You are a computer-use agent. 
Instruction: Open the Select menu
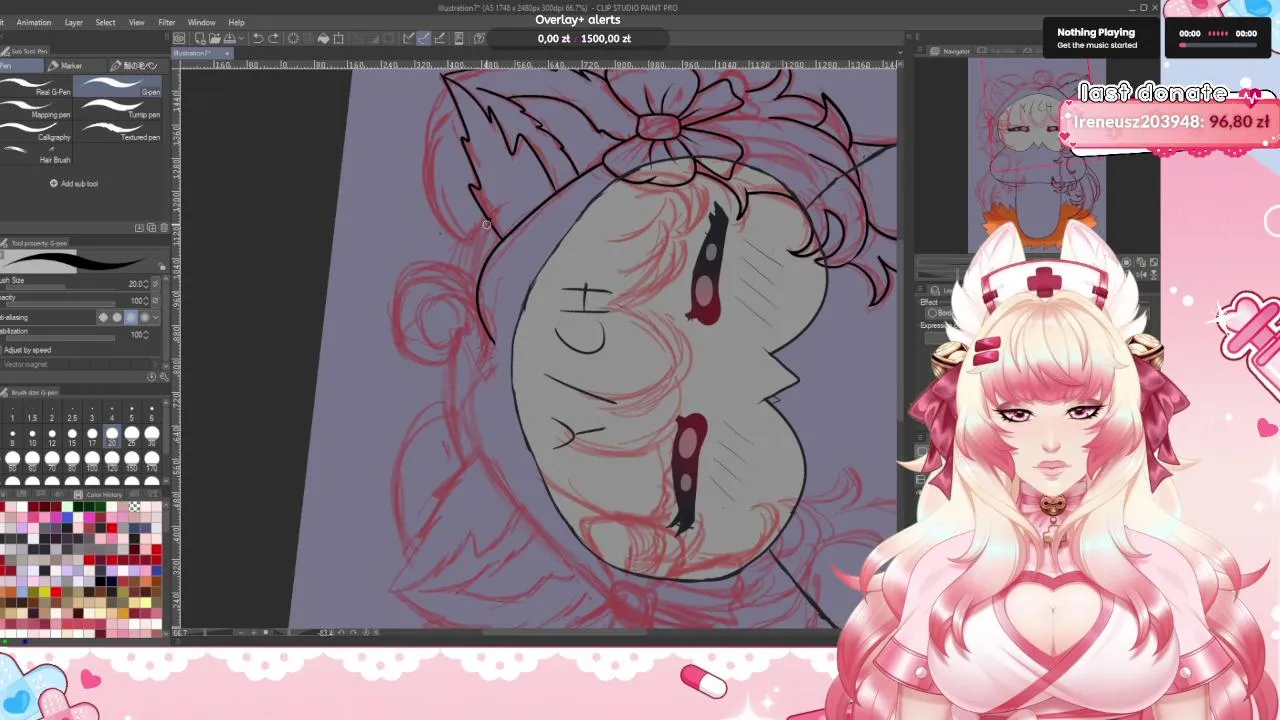pyautogui.click(x=105, y=22)
